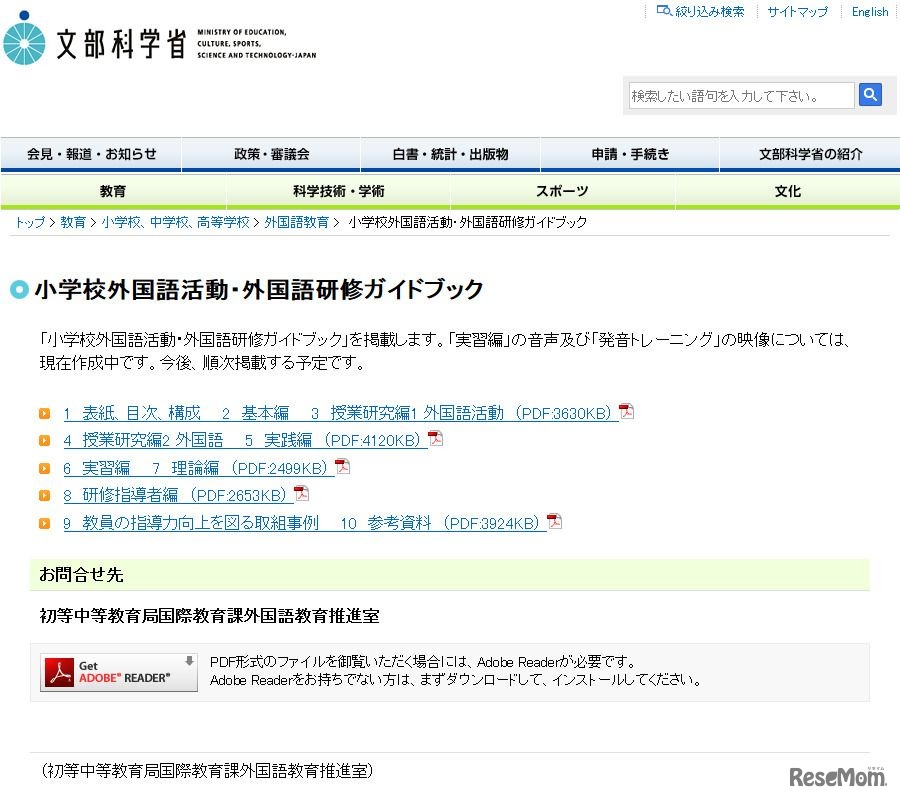Select the スポーツ category tab
The width and height of the screenshot is (900, 800).
(562, 191)
